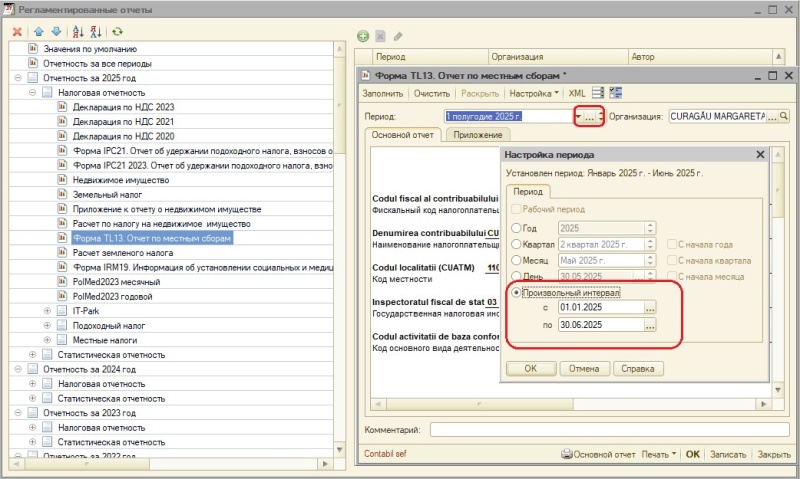Viewport: 800px width, 479px height.
Task: Open the Настройка dropdown menu
Action: pyautogui.click(x=534, y=93)
